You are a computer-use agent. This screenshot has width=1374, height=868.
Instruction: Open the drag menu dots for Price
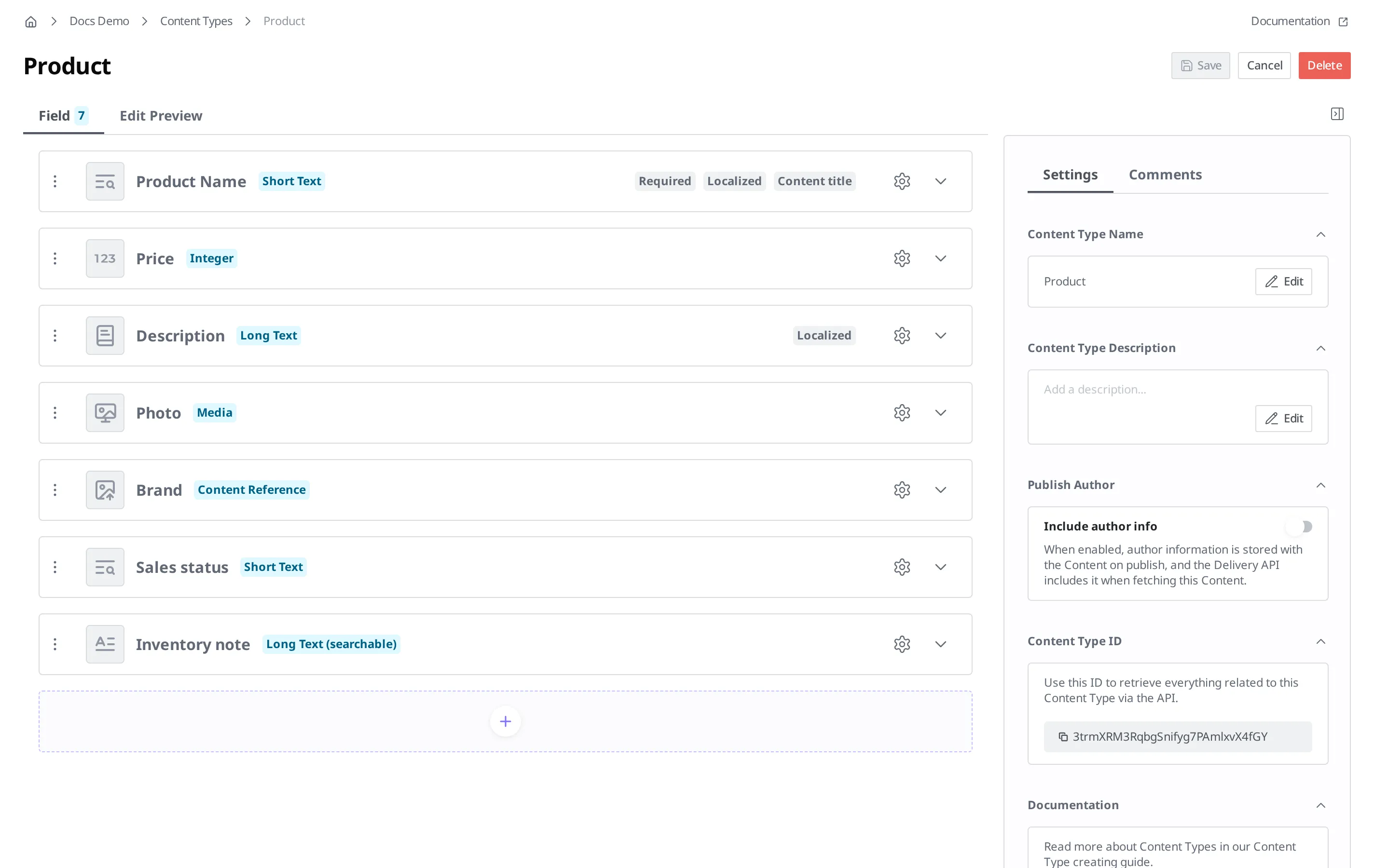coord(55,258)
